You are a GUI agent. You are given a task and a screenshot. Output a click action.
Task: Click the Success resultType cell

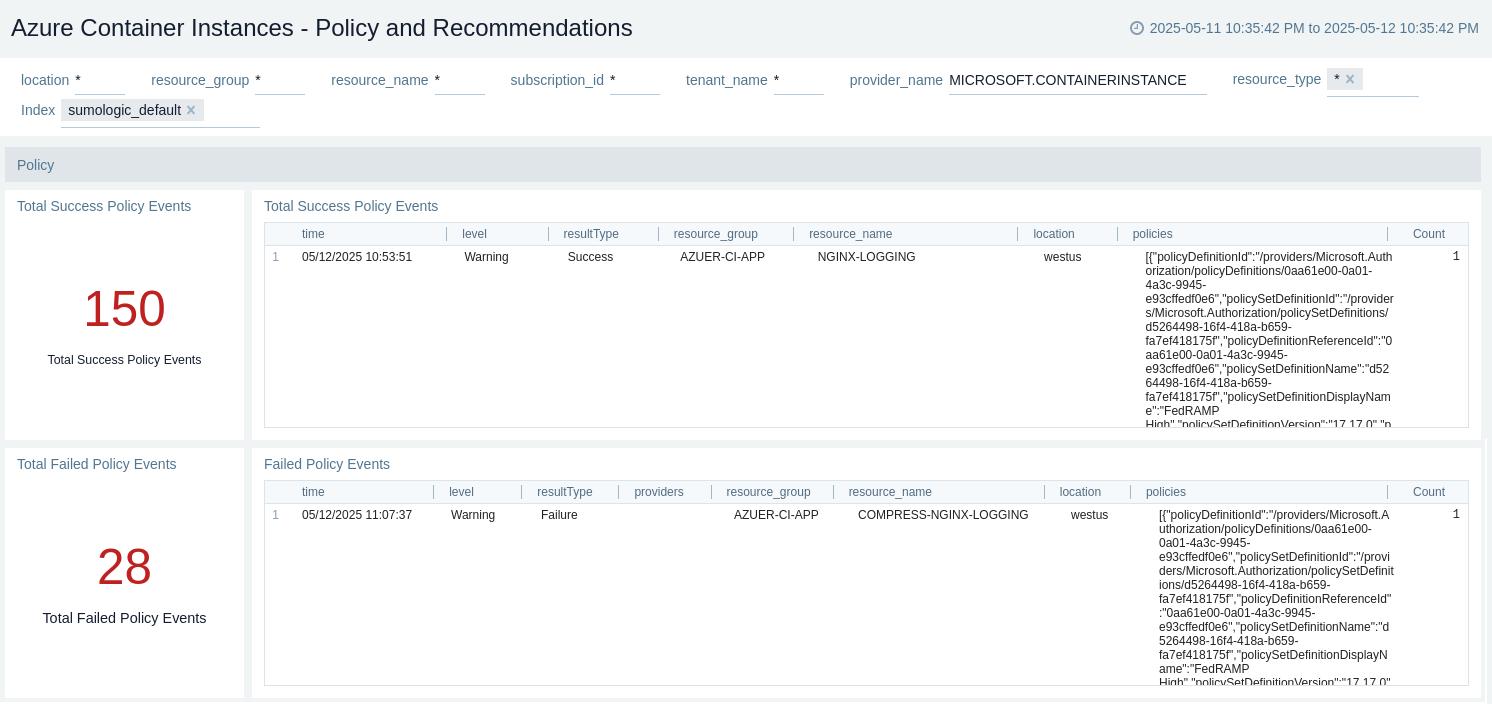pyautogui.click(x=591, y=257)
